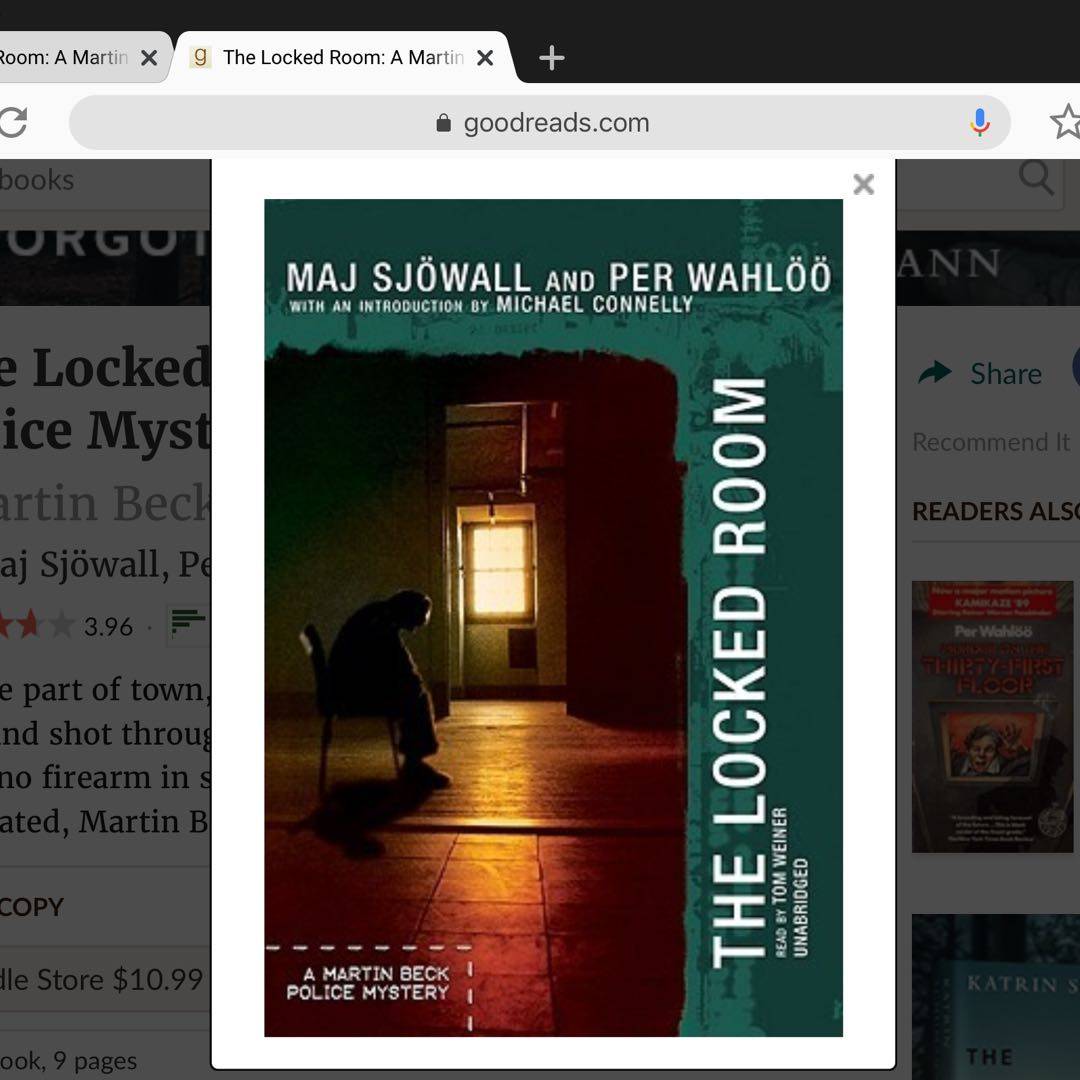Viewport: 1080px width, 1080px height.
Task: Close the first tab on the left
Action: pos(149,58)
